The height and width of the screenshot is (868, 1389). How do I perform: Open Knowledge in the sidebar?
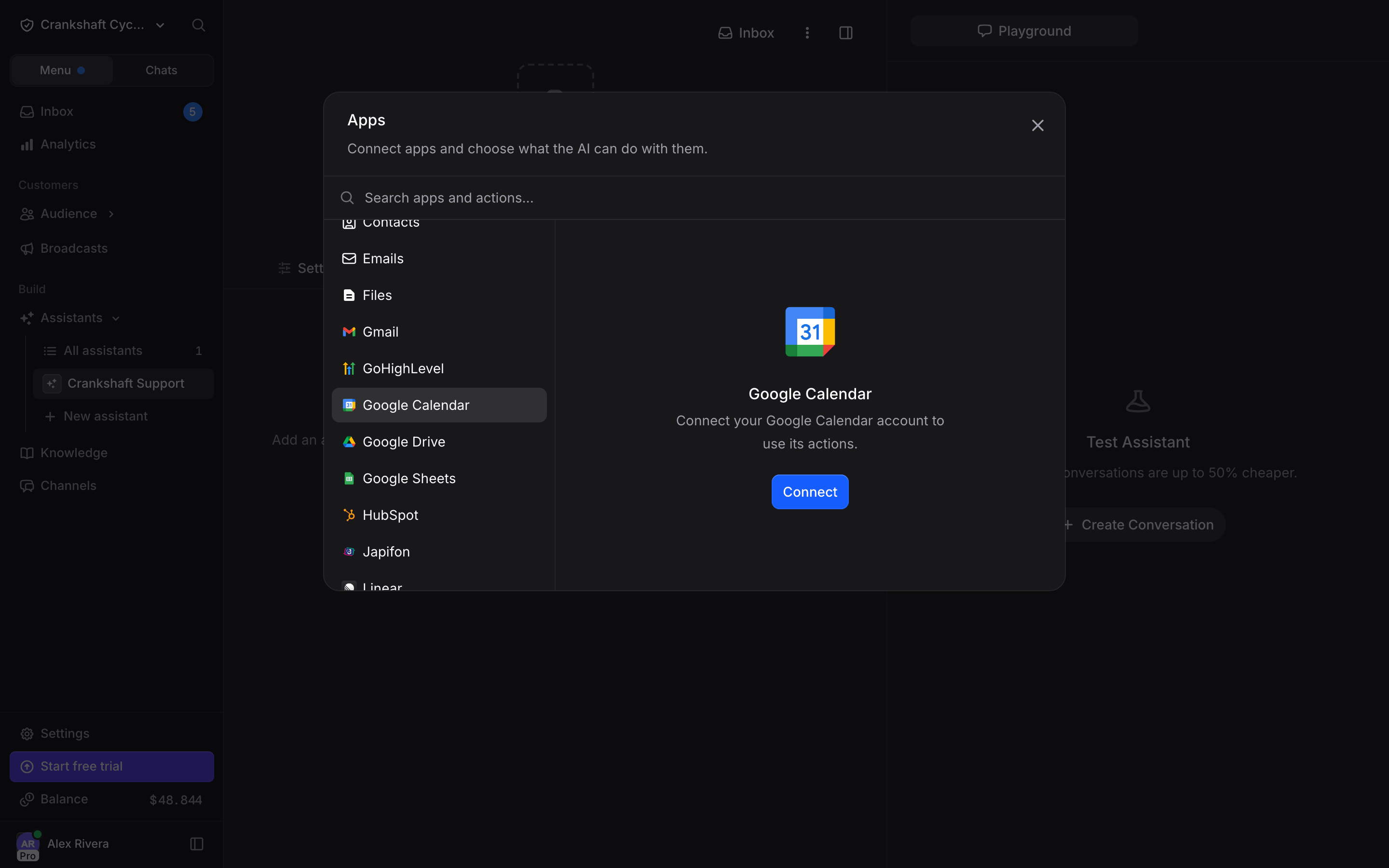tap(112, 453)
